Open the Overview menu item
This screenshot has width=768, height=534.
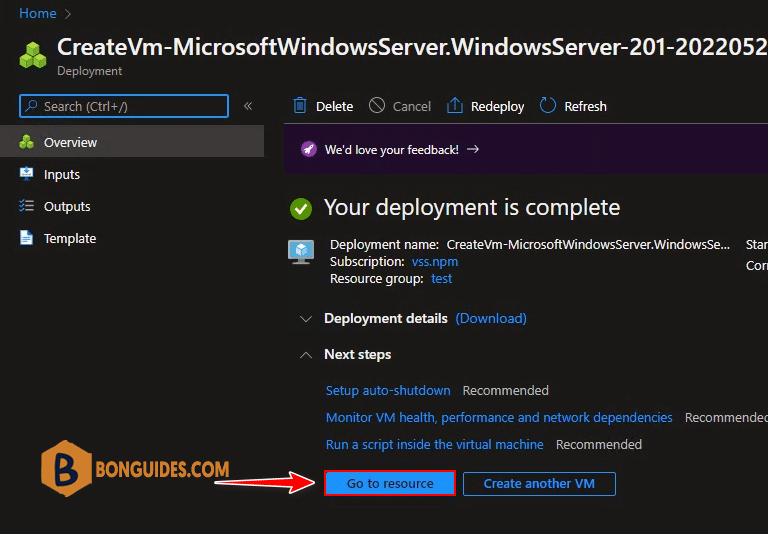click(x=132, y=142)
